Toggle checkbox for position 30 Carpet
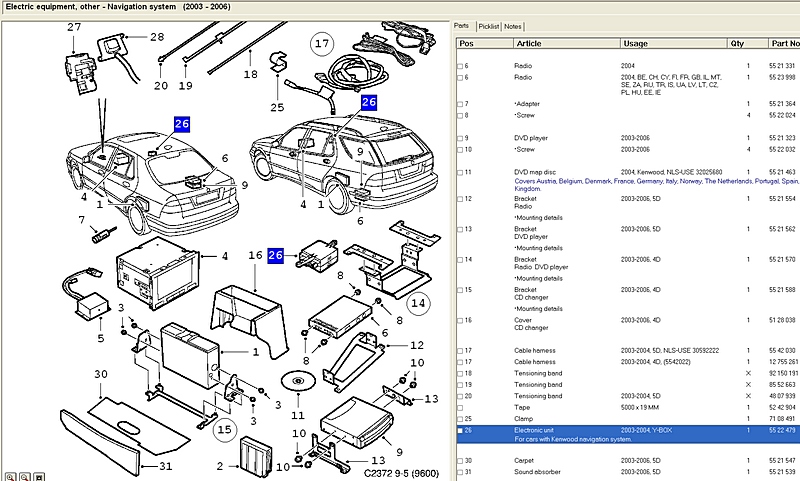The height and width of the screenshot is (481, 800). click(459, 460)
